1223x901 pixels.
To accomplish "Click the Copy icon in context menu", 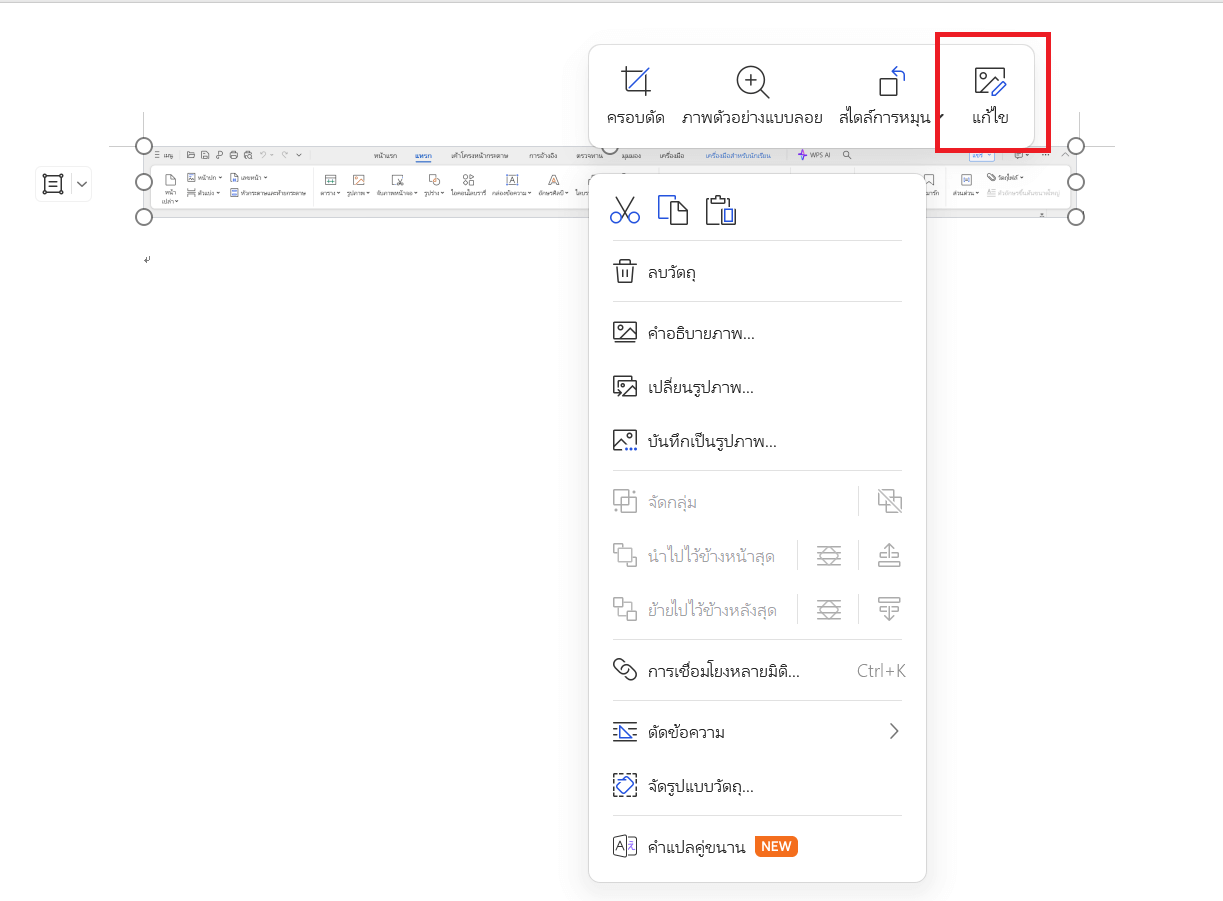I will (672, 209).
